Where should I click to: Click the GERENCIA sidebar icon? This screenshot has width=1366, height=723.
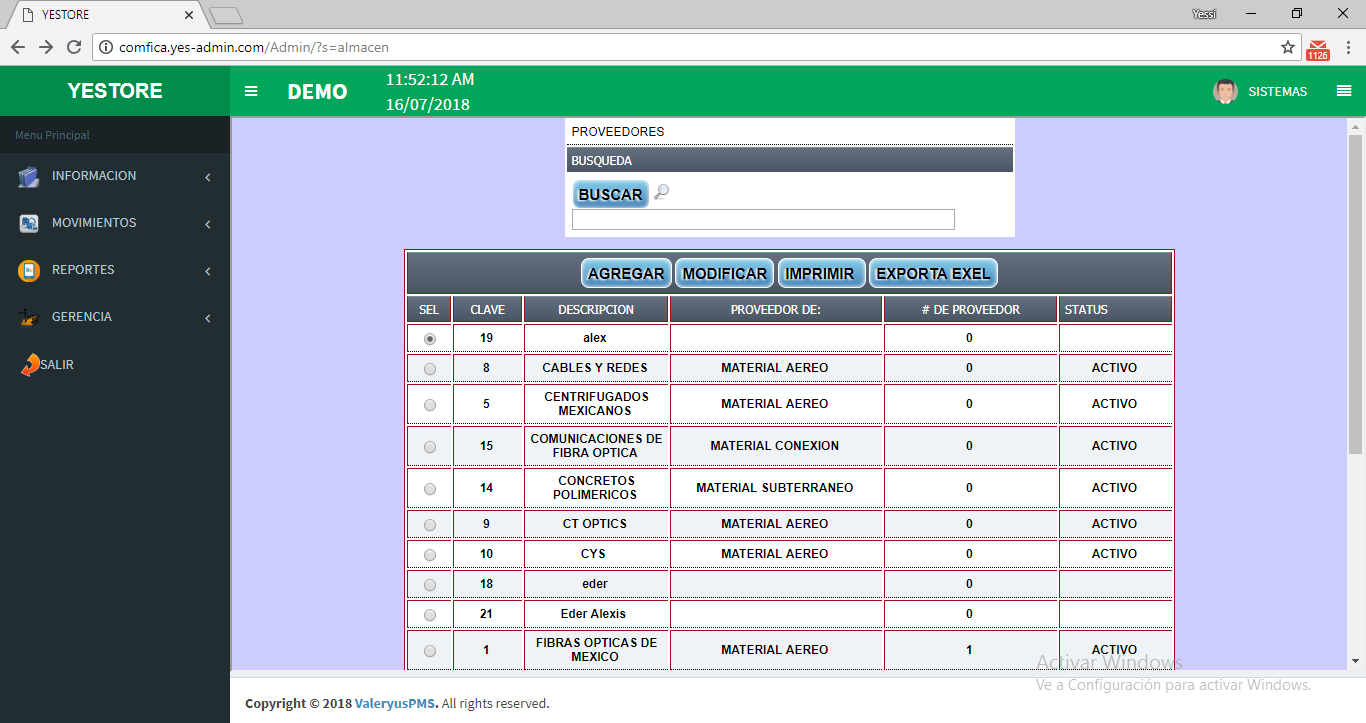(x=29, y=318)
